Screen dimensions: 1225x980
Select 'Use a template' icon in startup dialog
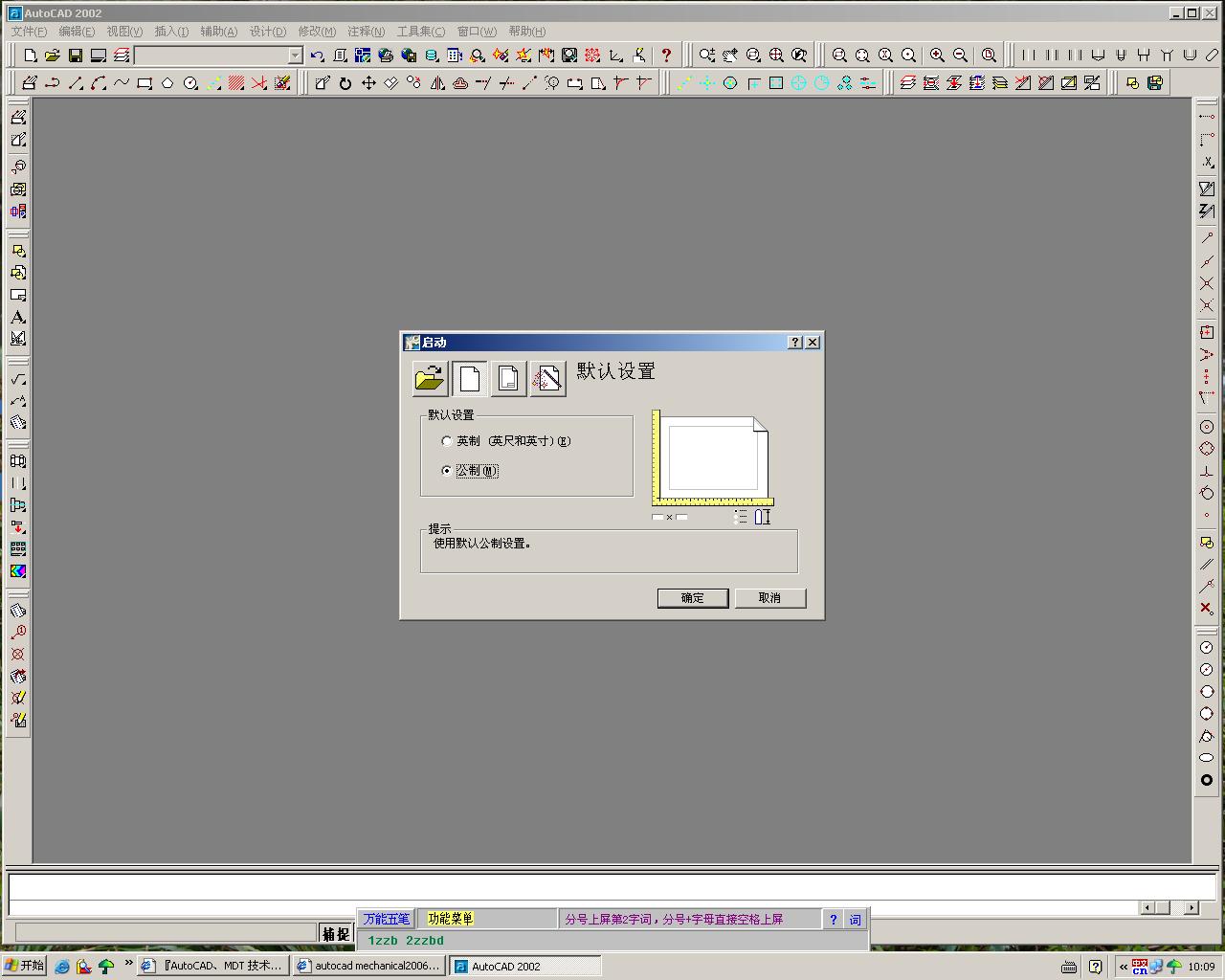pyautogui.click(x=508, y=379)
